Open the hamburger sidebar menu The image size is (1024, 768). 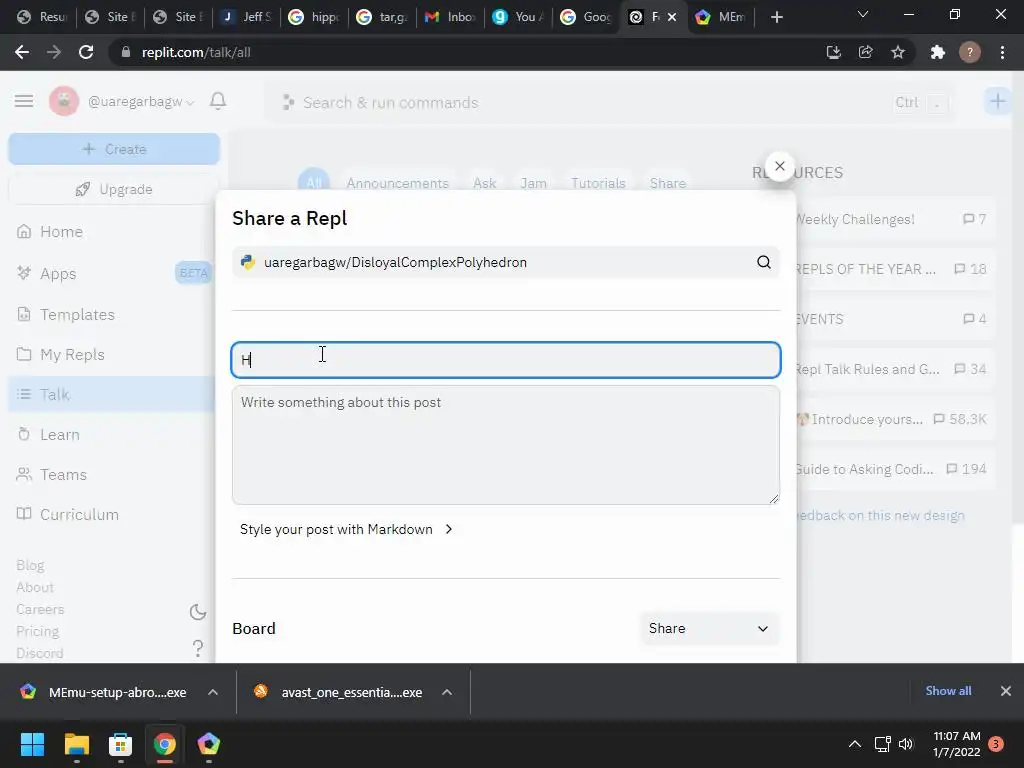coord(24,101)
